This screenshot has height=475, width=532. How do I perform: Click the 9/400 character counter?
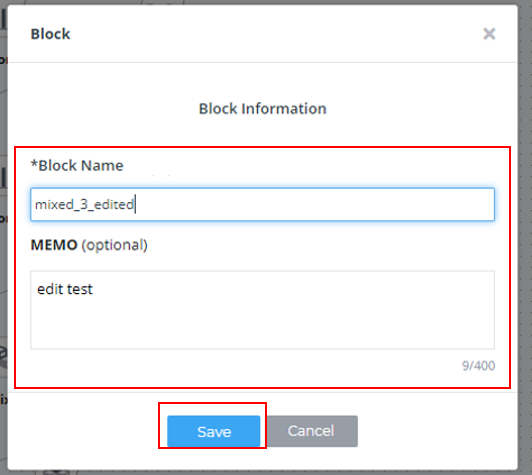[x=478, y=365]
